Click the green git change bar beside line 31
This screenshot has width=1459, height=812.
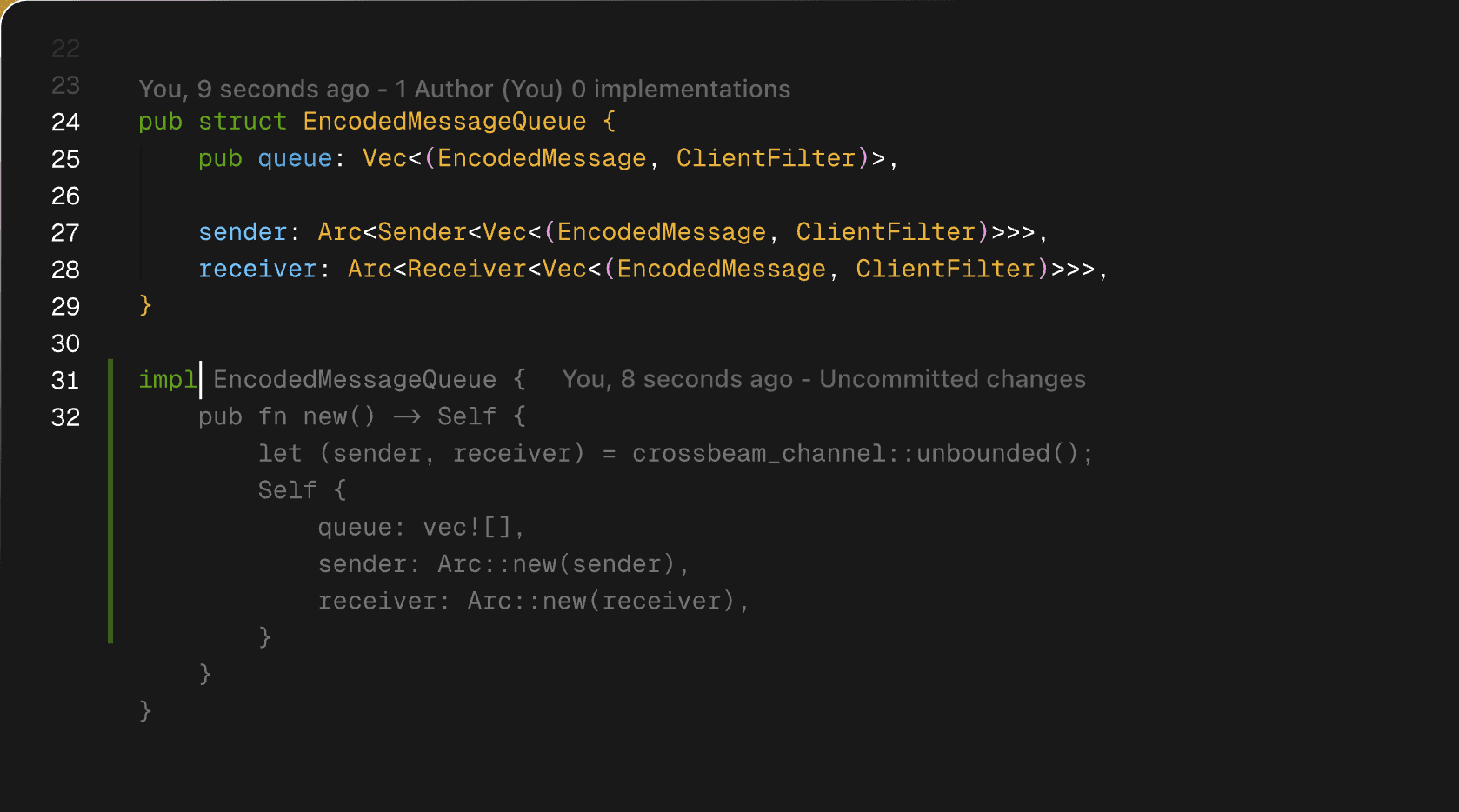point(110,501)
